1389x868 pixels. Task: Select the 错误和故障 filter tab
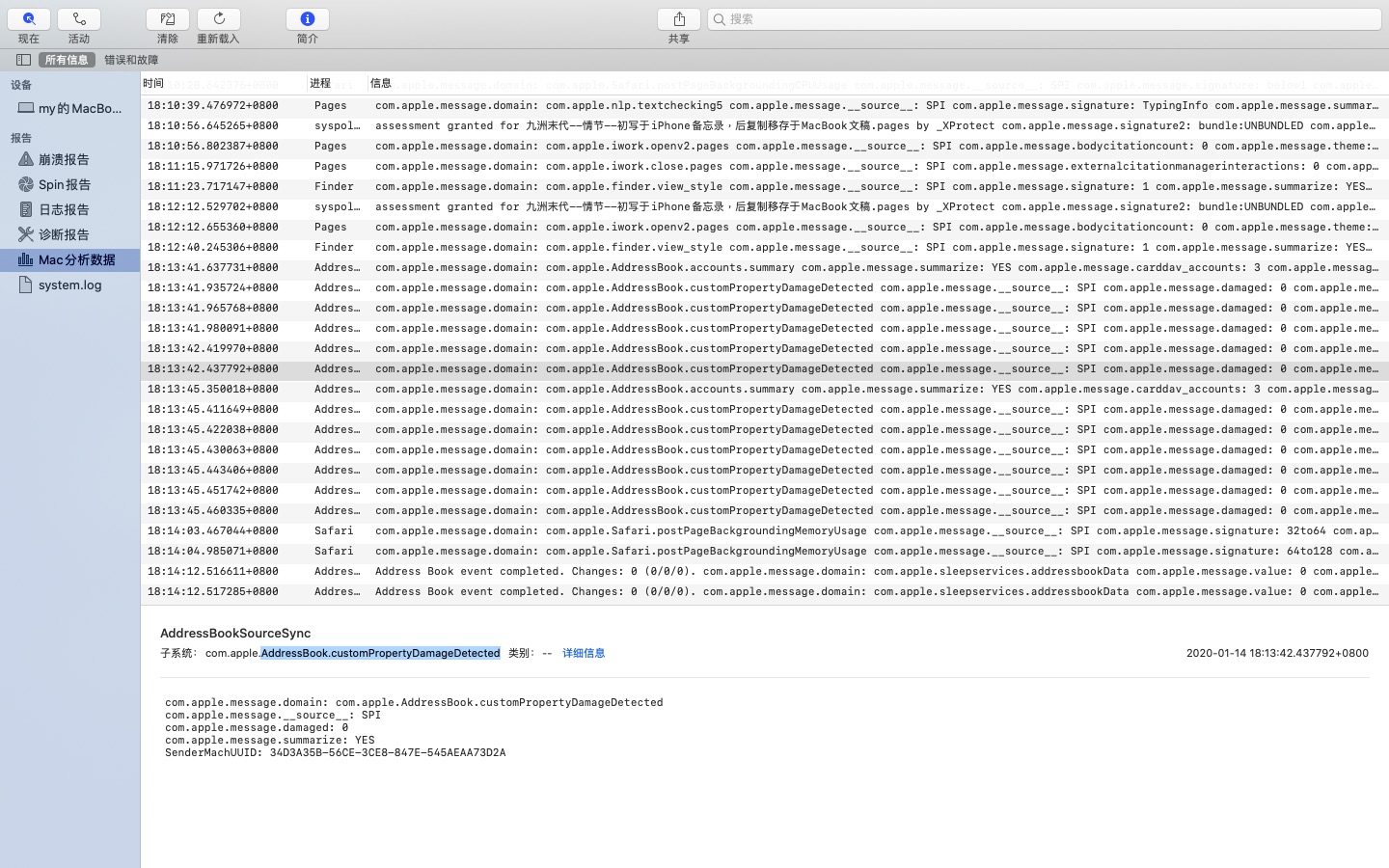(131, 60)
